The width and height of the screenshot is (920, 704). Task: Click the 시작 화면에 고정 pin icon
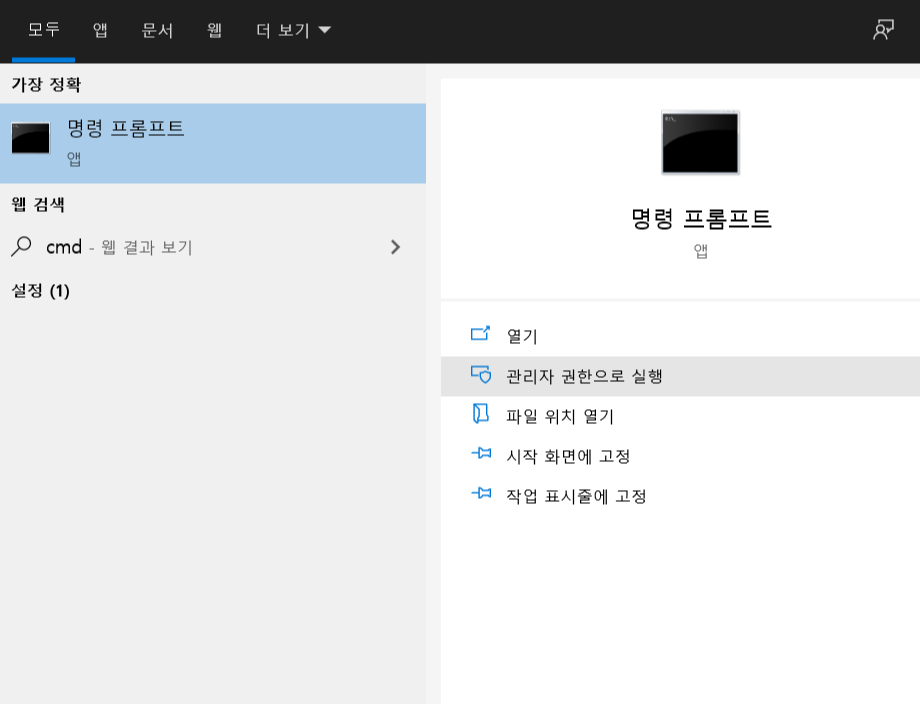point(481,455)
